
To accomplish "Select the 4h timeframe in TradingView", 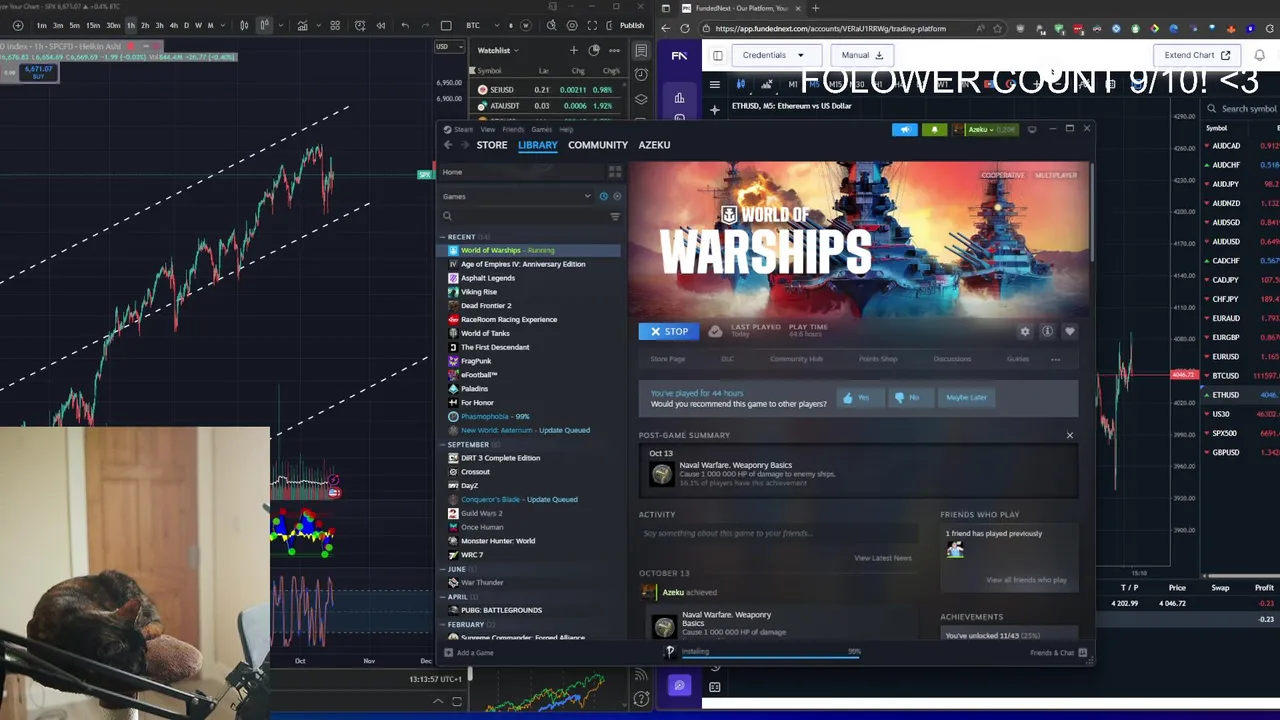I will pos(174,25).
